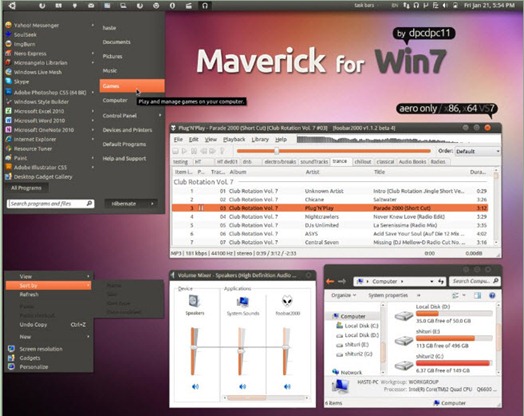This screenshot has height=416, width=524.
Task: Click the toolbar overflow chevron in Explorer
Action: tap(419, 295)
